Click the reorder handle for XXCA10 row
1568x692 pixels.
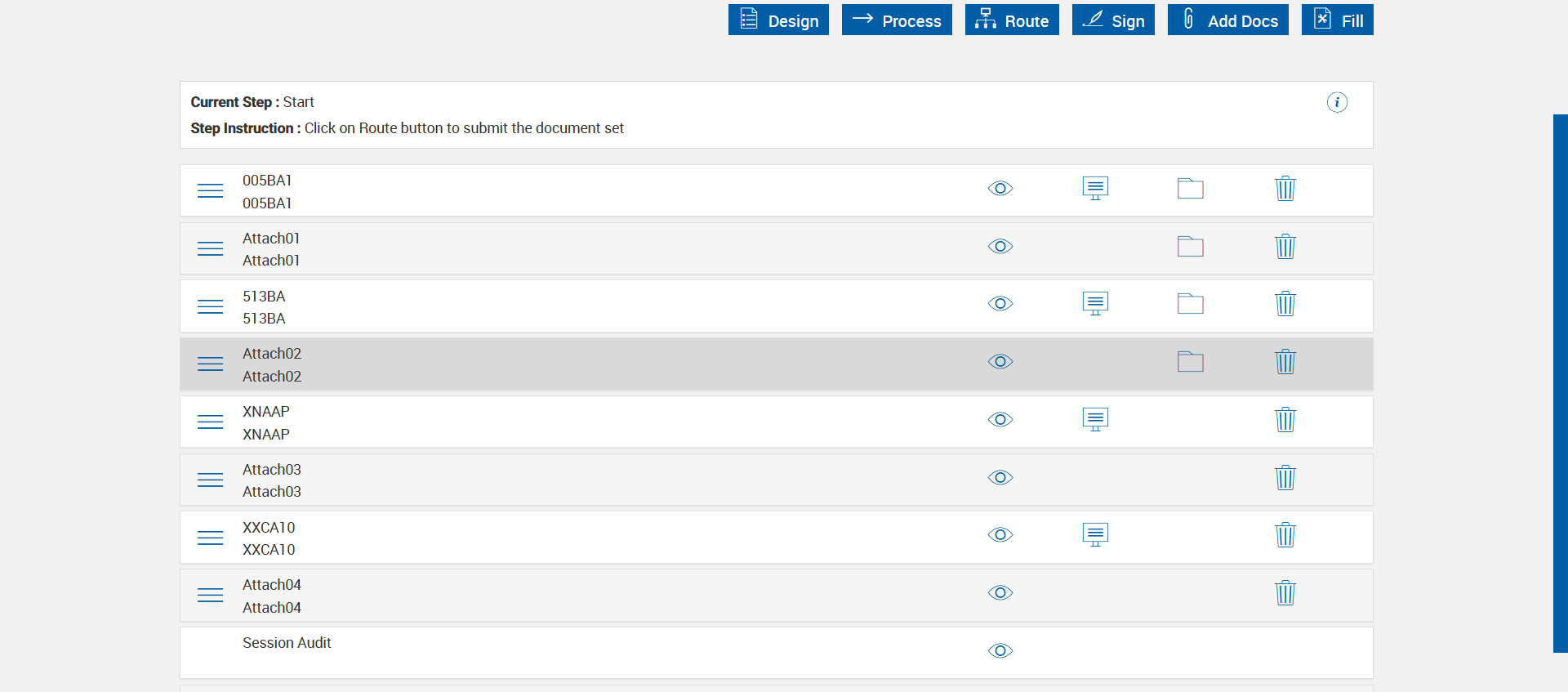coord(210,538)
